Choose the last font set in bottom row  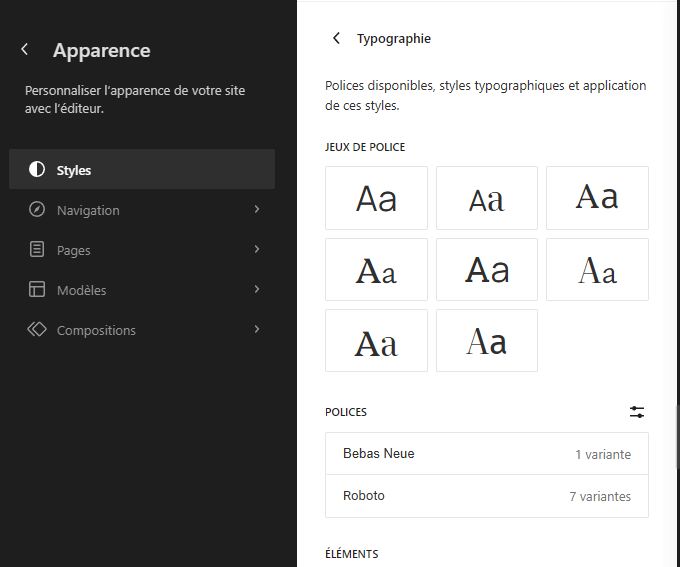tap(487, 341)
